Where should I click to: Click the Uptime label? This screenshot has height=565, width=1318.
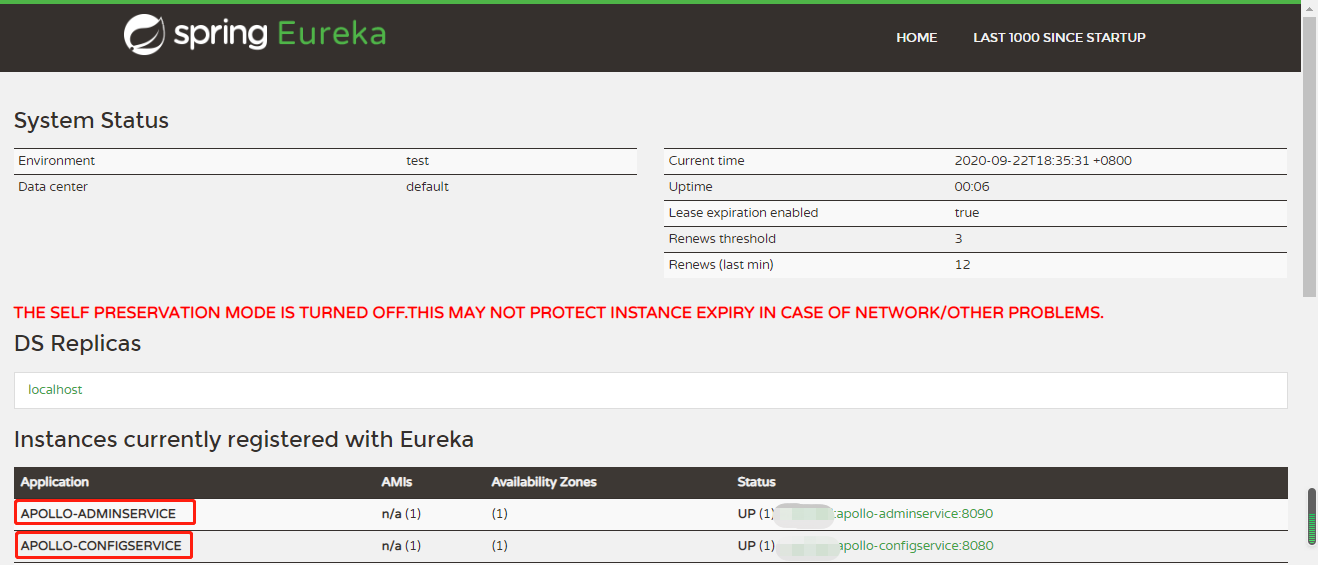point(690,187)
